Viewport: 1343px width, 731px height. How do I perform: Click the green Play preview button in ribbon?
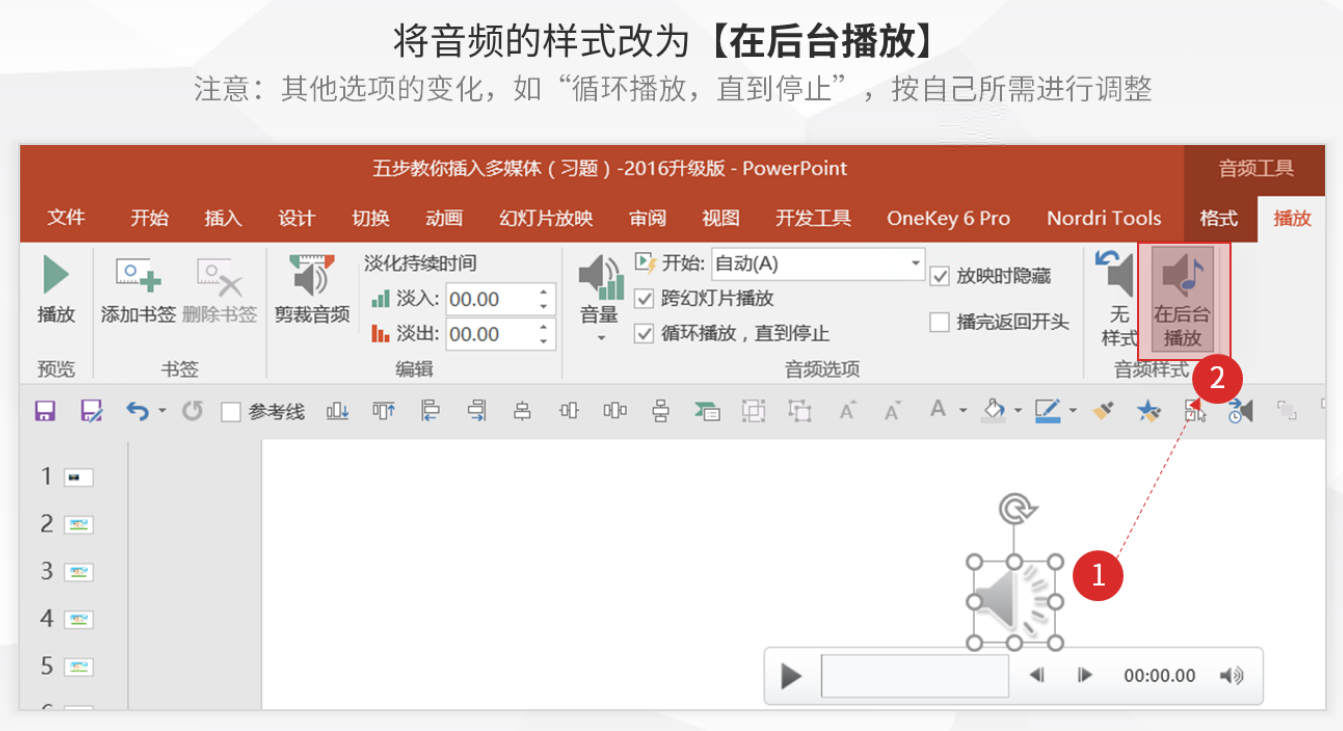coord(56,276)
